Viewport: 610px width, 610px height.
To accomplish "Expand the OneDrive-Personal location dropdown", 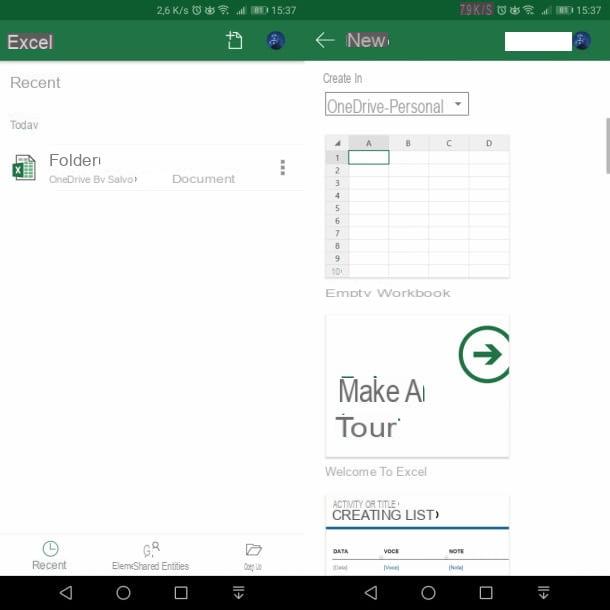I will pyautogui.click(x=396, y=104).
